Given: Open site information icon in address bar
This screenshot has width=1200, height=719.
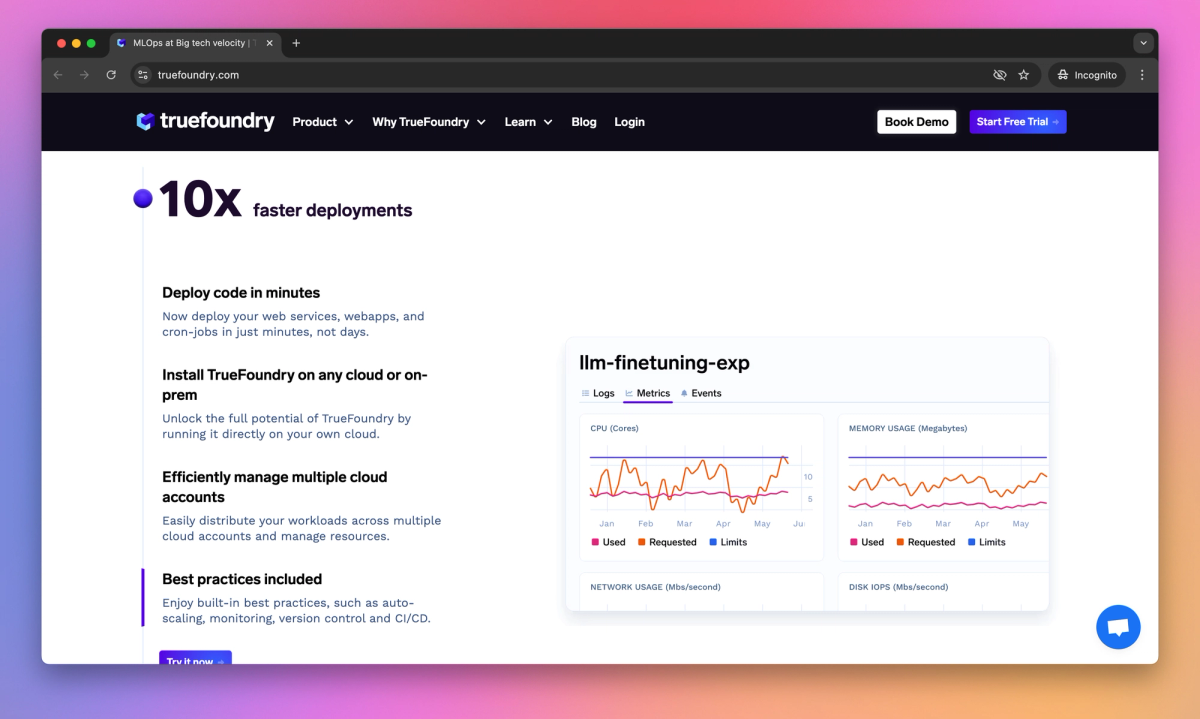Looking at the screenshot, I should coord(143,75).
